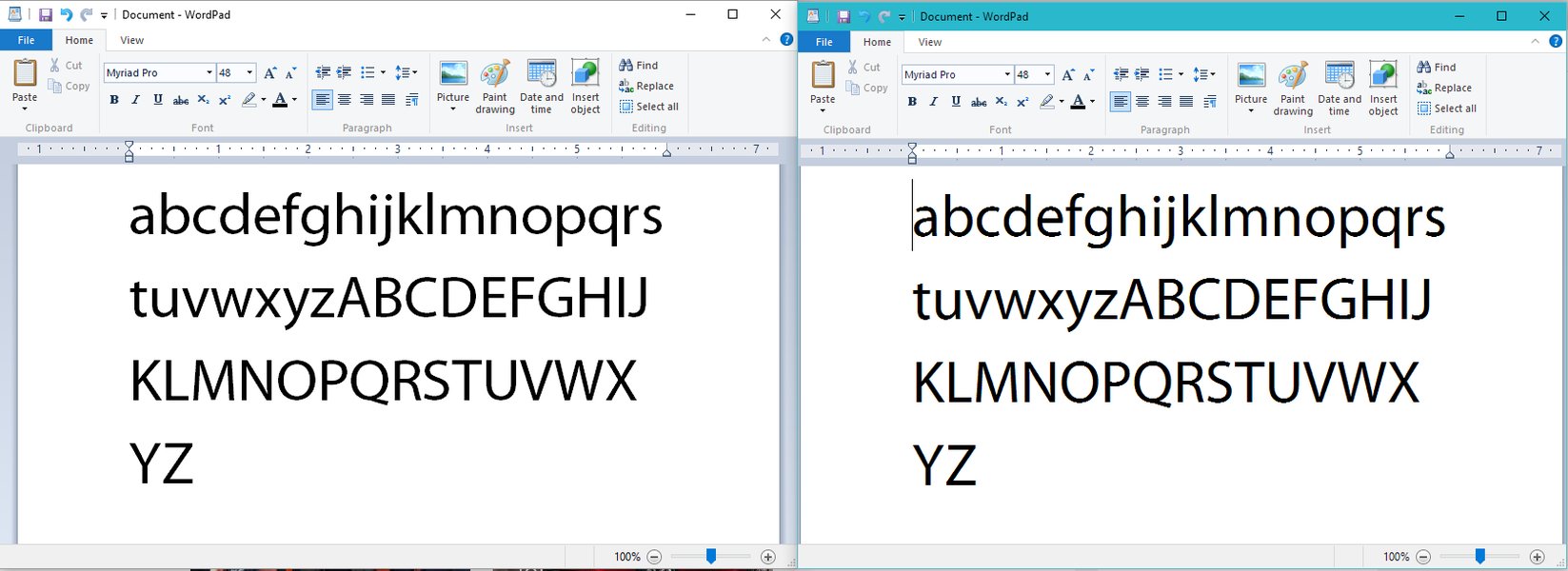This screenshot has height=571, width=1568.
Task: Open highlight color dropdown in left window
Action: point(263,100)
